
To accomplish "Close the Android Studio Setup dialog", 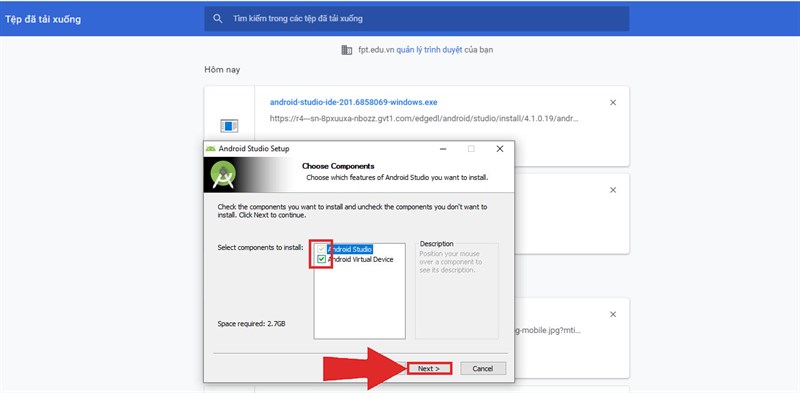I will pos(499,149).
